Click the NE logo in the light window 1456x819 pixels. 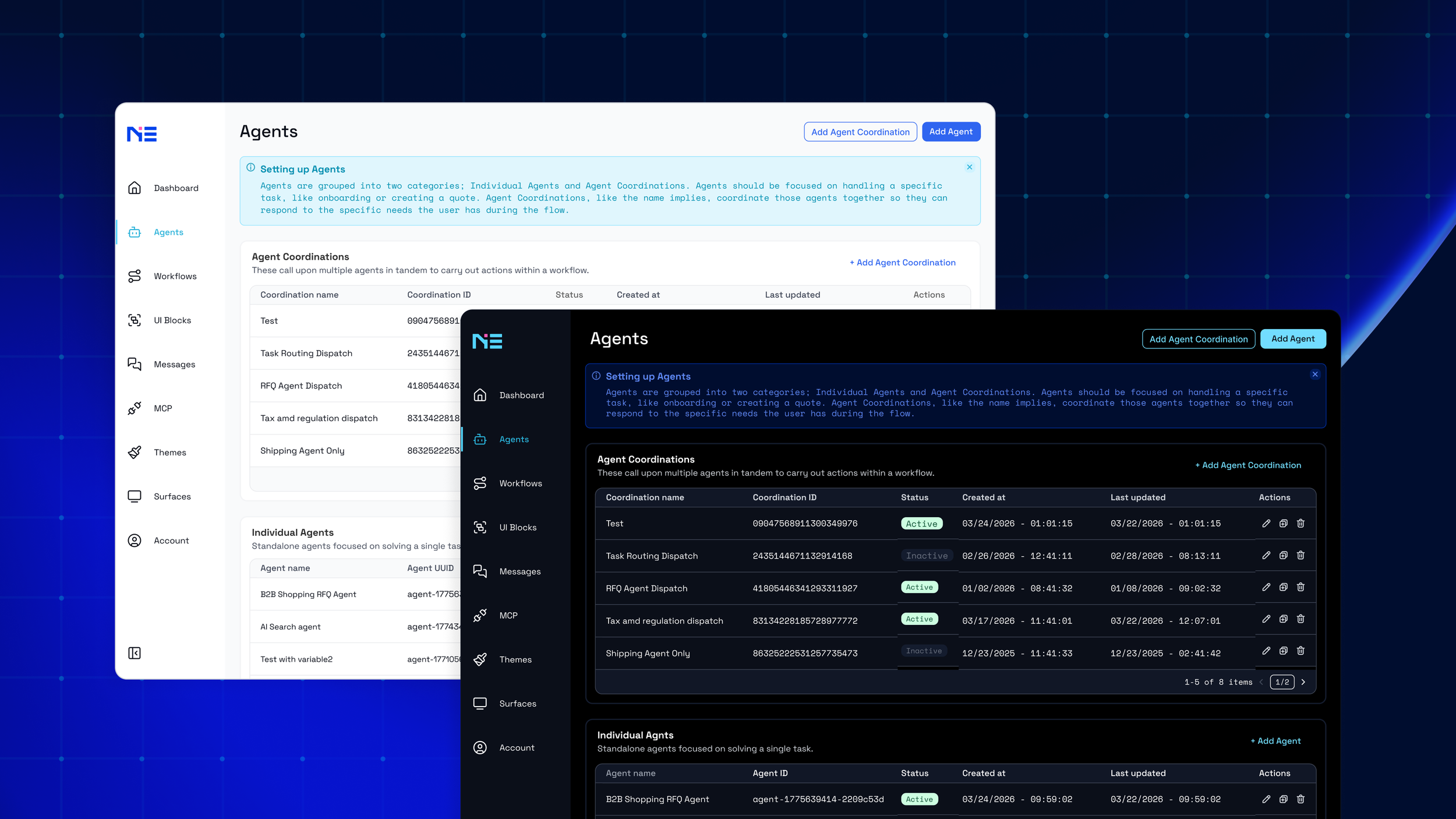pos(142,134)
